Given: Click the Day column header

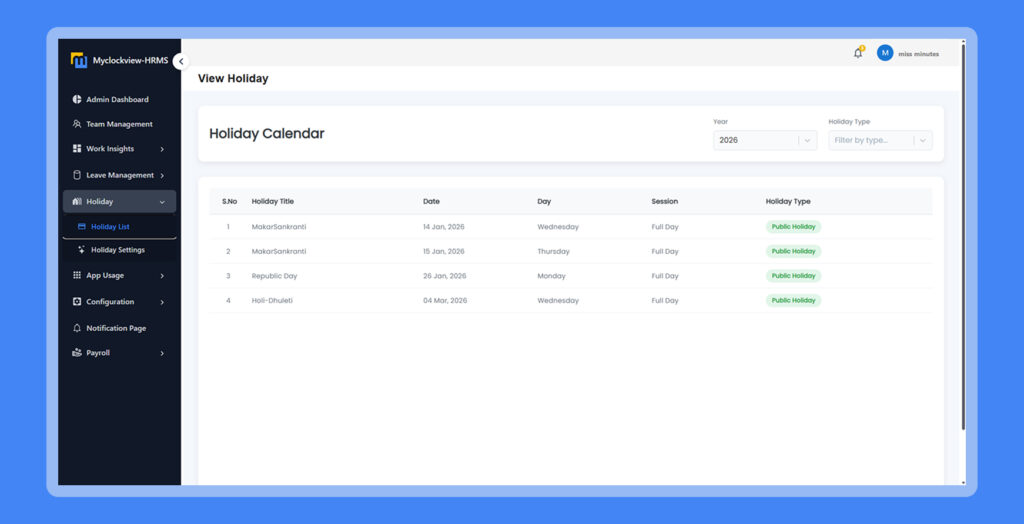Looking at the screenshot, I should [544, 201].
